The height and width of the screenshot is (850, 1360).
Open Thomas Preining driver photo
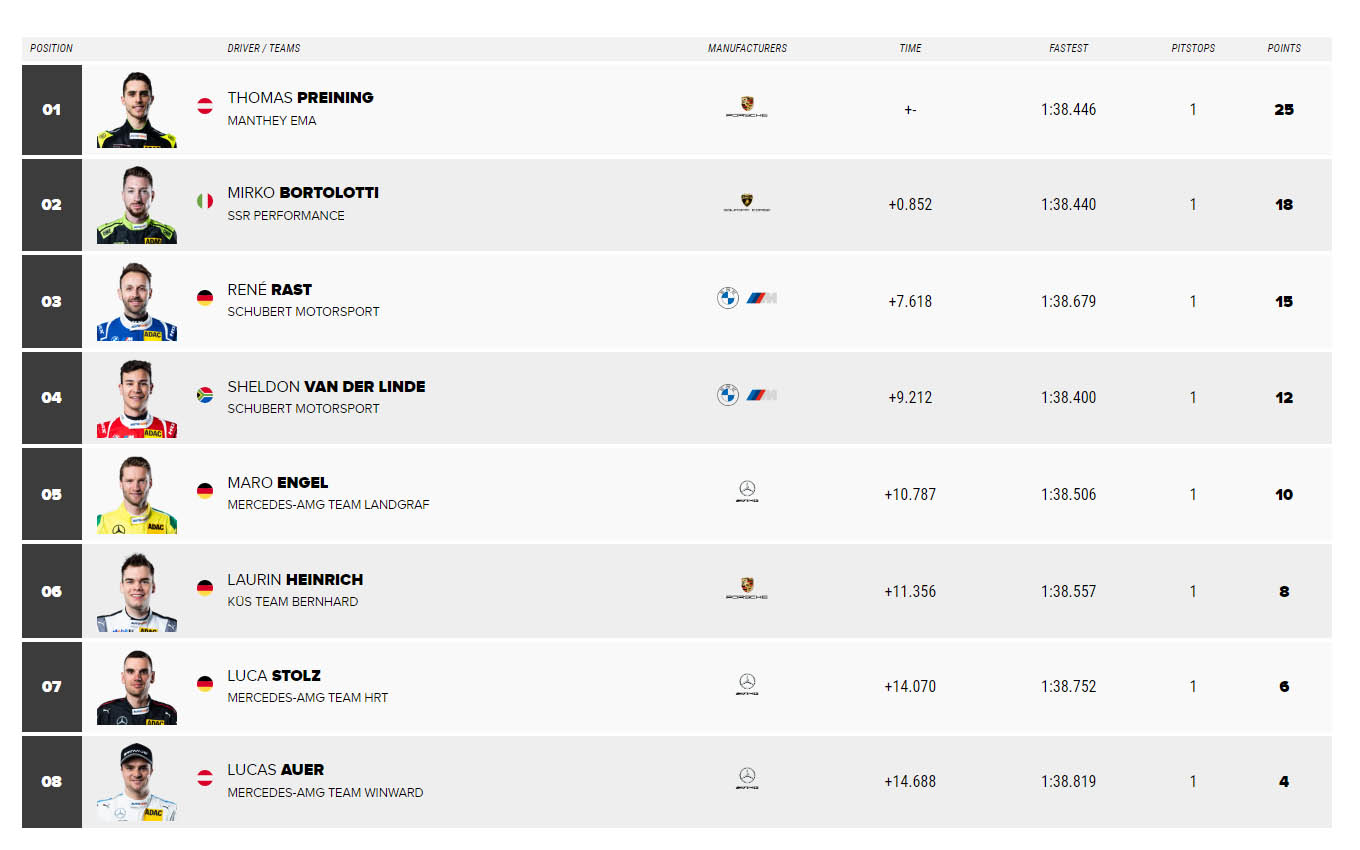pyautogui.click(x=137, y=110)
